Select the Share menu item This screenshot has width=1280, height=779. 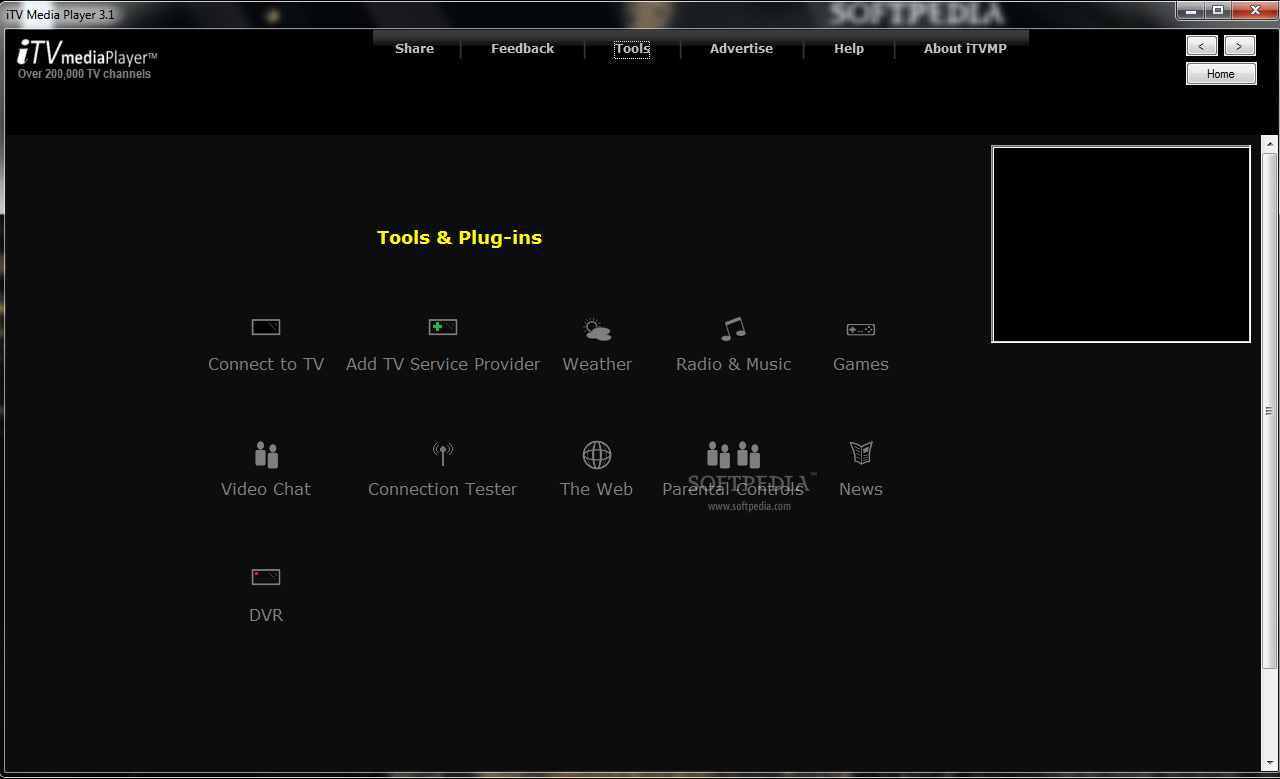coord(414,48)
